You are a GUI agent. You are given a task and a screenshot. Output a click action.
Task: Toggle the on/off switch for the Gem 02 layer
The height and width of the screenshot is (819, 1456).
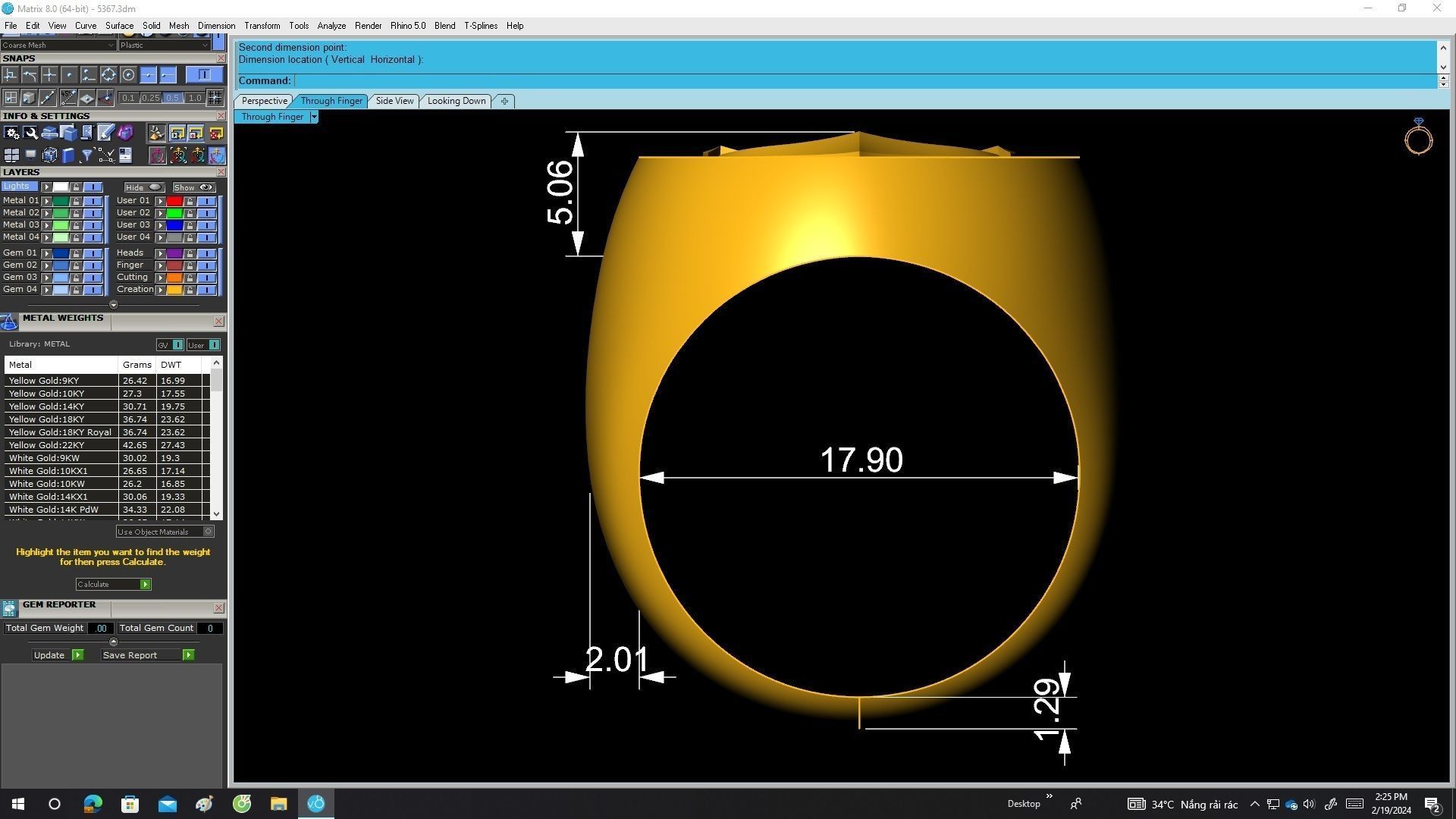coord(93,265)
